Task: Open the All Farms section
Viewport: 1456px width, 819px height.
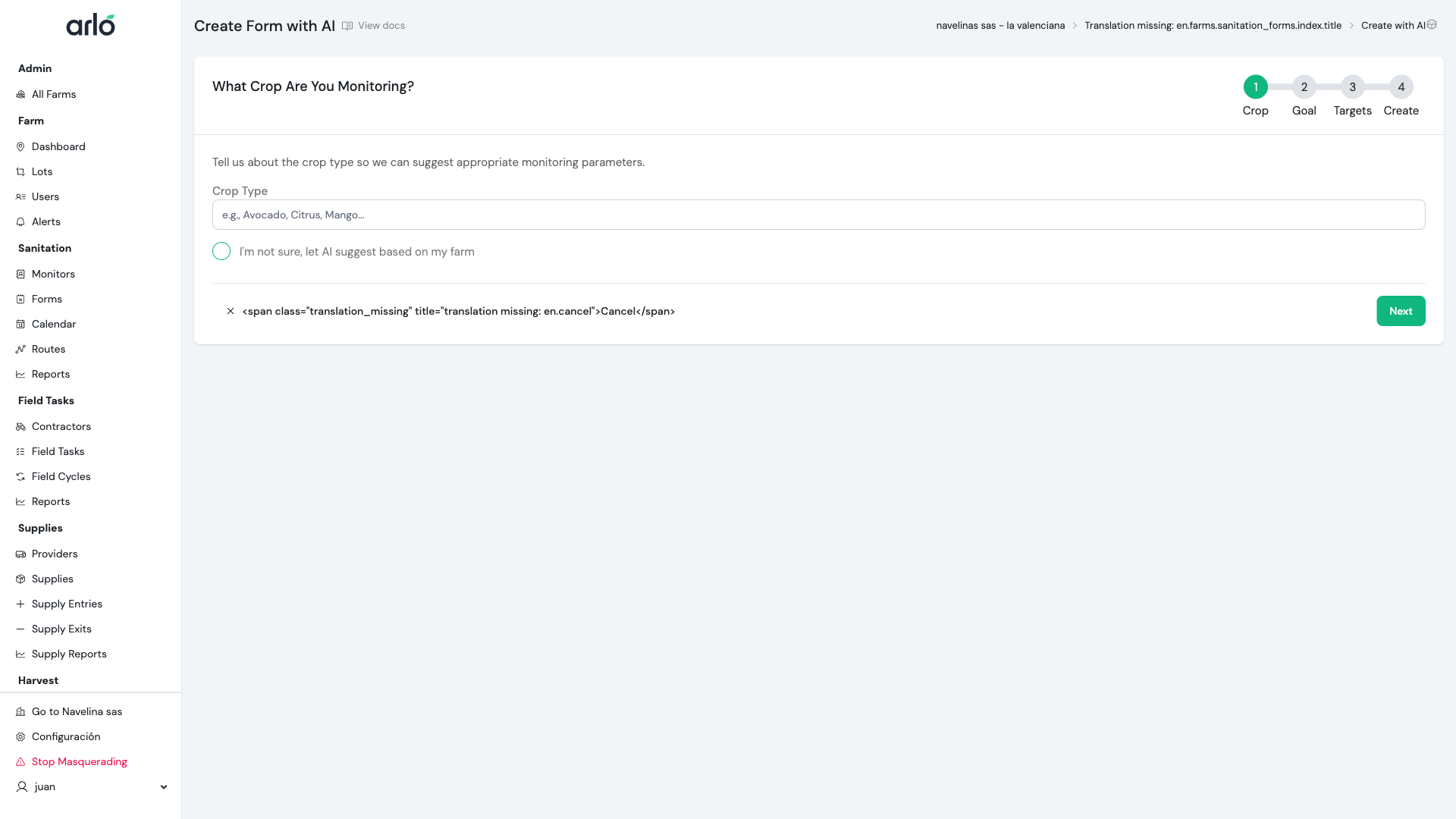Action: pos(53,94)
